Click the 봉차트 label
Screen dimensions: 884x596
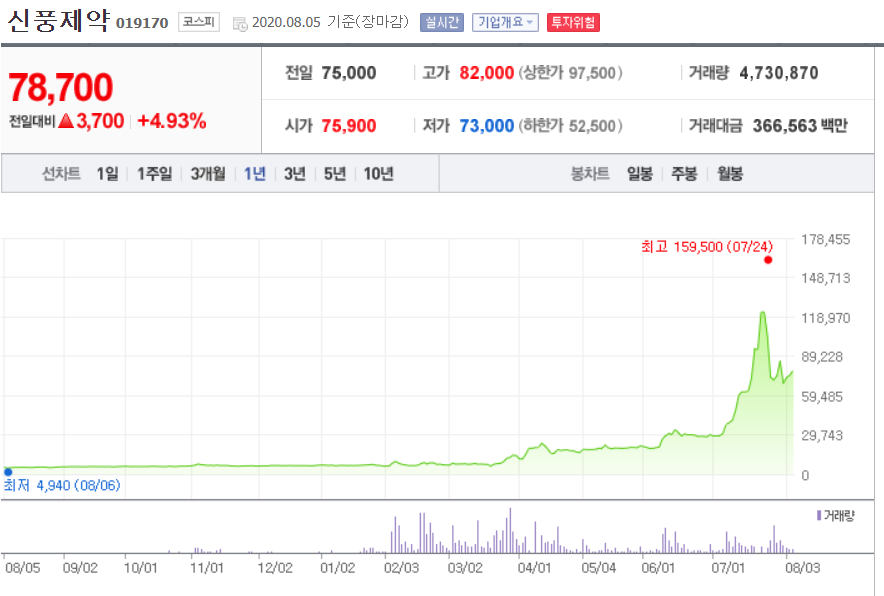pyautogui.click(x=590, y=174)
